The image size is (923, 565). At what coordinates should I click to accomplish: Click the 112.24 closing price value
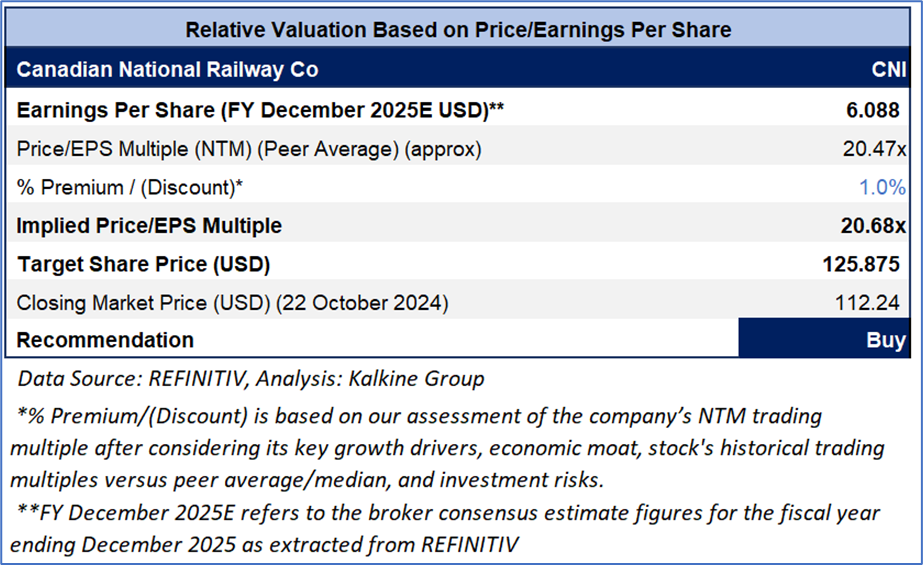pyautogui.click(x=870, y=302)
